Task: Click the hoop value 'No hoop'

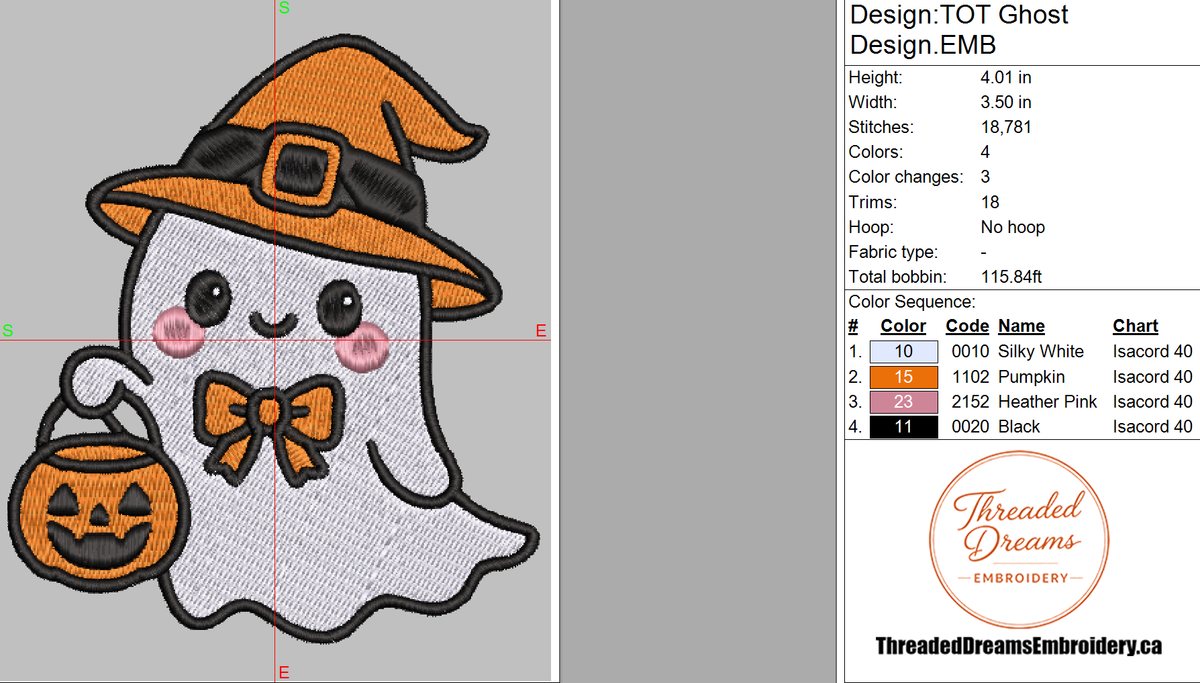Action: pyautogui.click(x=1013, y=227)
